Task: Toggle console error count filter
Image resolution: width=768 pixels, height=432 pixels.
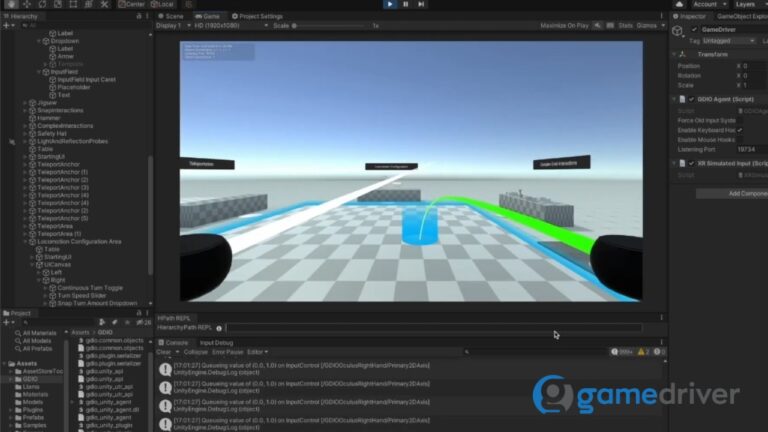Action: [x=659, y=352]
